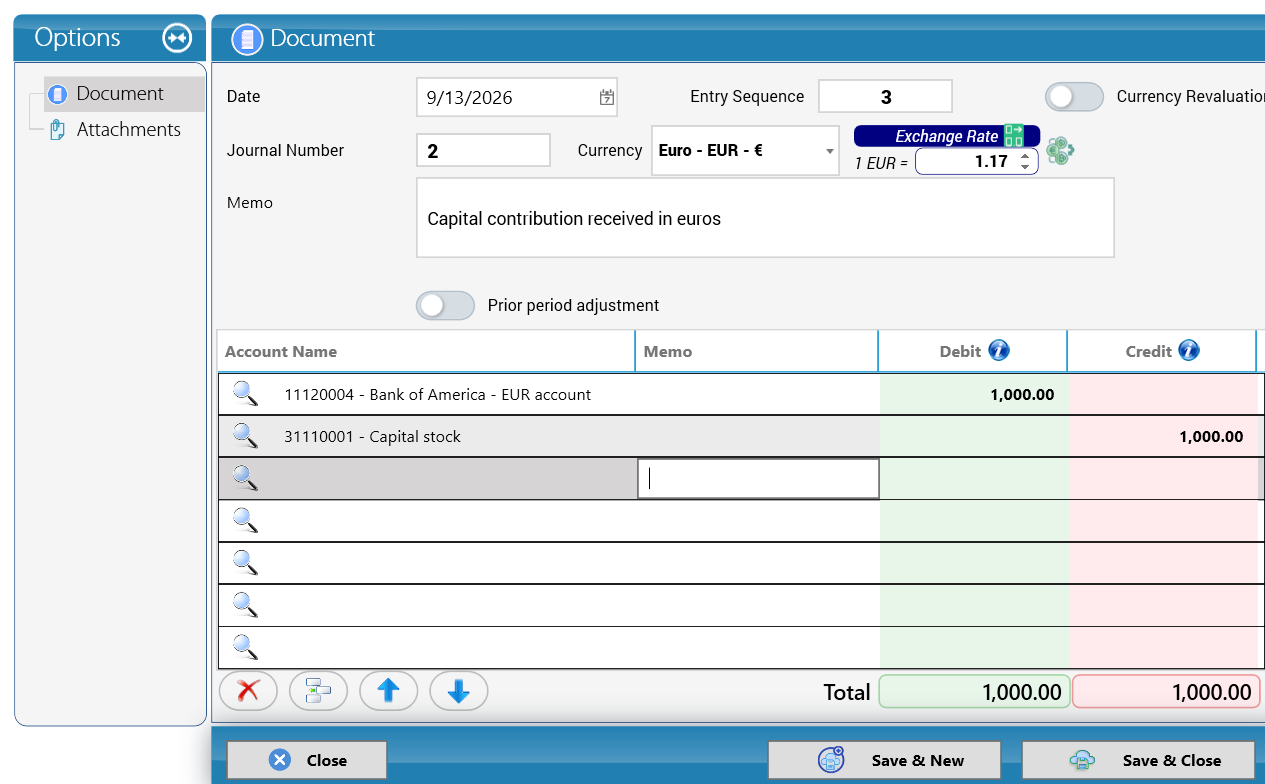Screen dimensions: 1265x784
Task: Move the selected line up
Action: [x=388, y=690]
